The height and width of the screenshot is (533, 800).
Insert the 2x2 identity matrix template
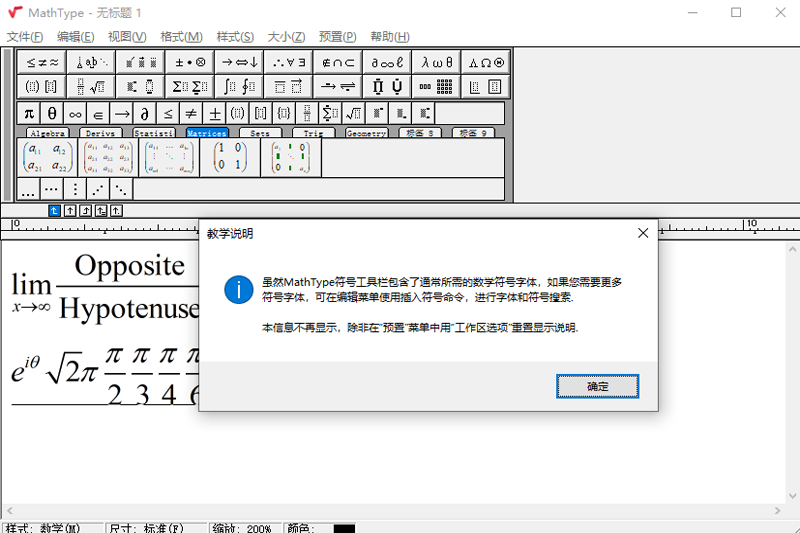click(230, 157)
